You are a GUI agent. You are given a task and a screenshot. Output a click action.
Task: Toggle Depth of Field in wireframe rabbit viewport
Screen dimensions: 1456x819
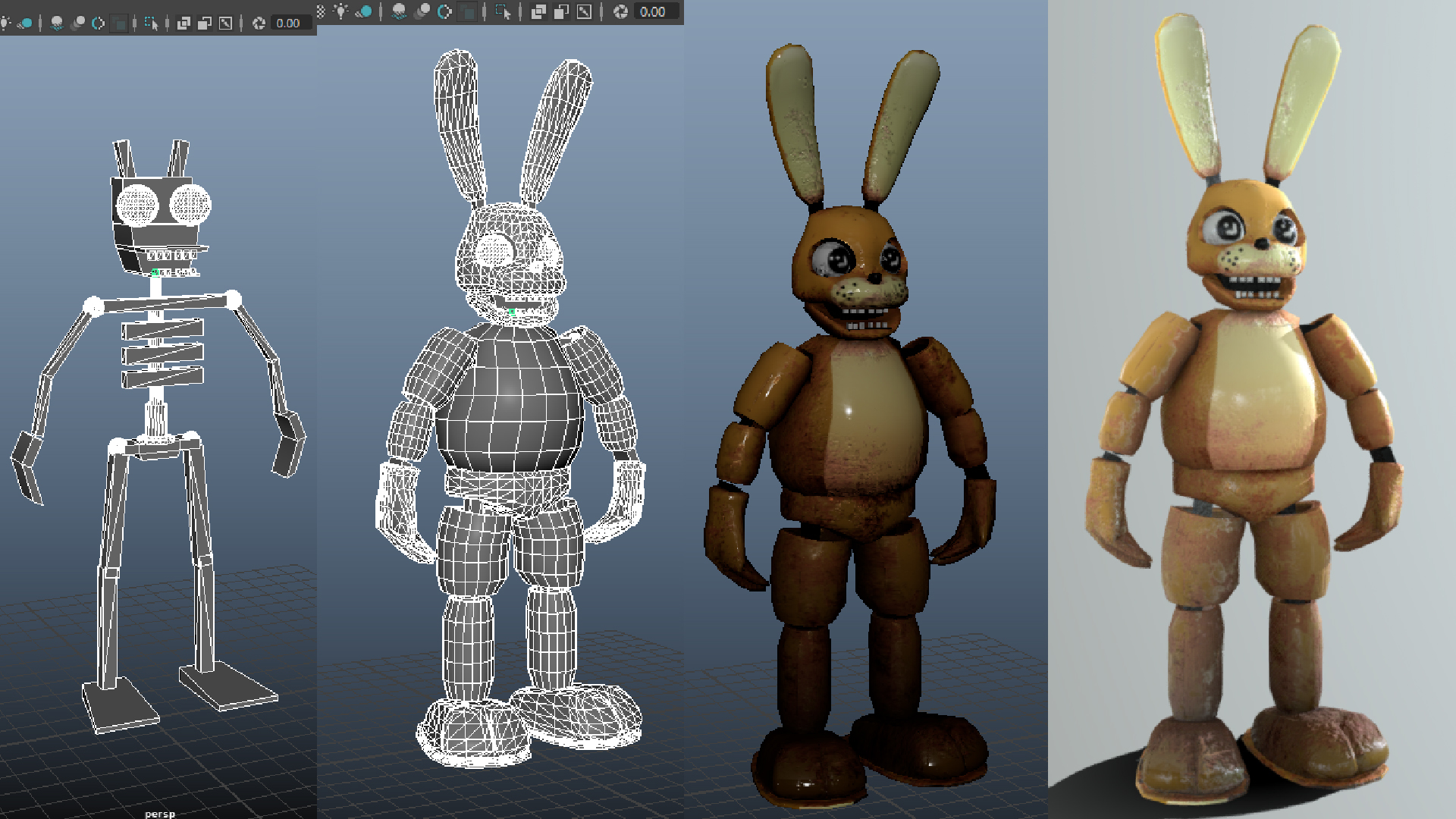coord(467,11)
